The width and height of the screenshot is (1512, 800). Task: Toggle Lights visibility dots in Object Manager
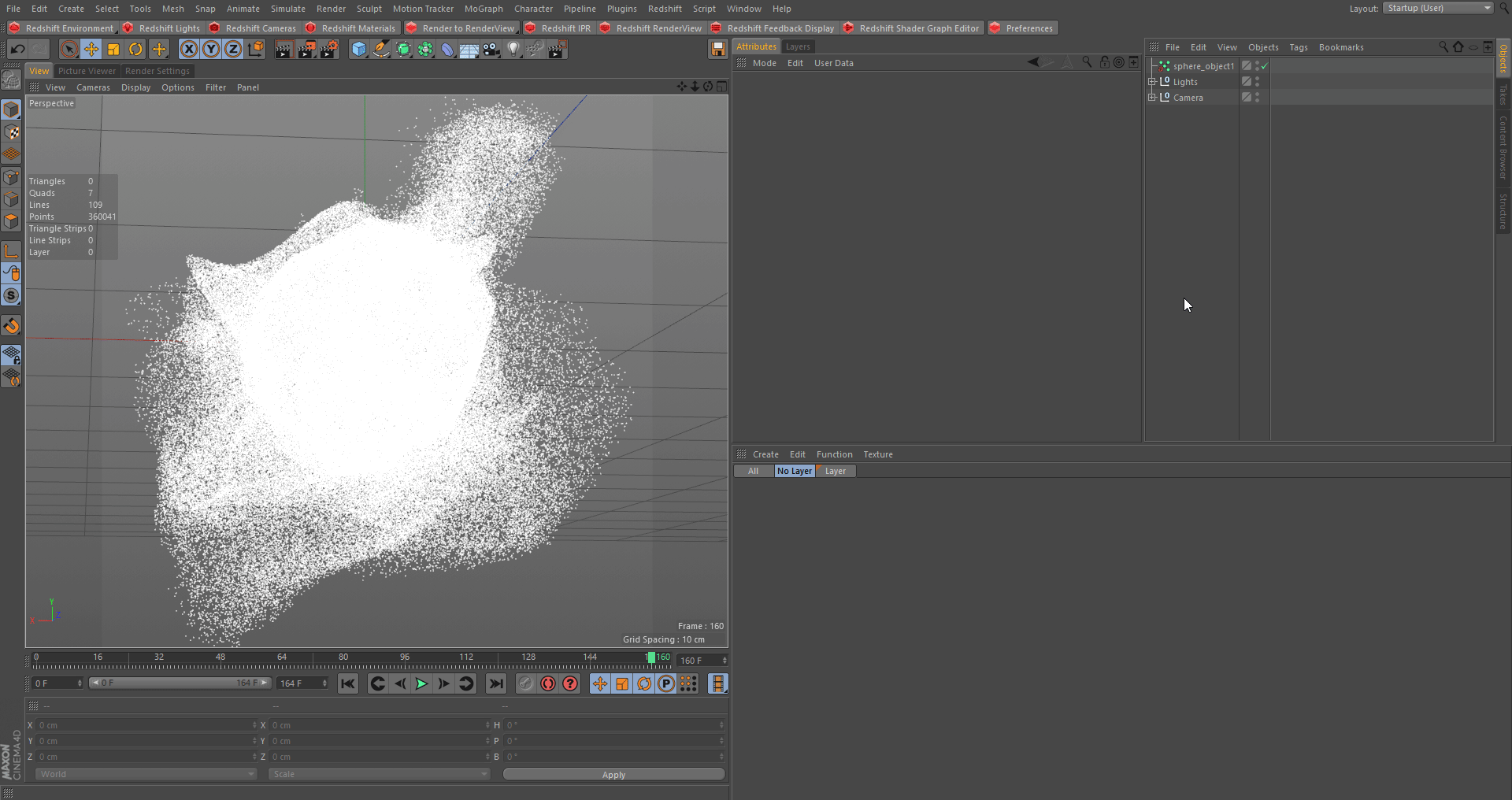click(x=1257, y=82)
